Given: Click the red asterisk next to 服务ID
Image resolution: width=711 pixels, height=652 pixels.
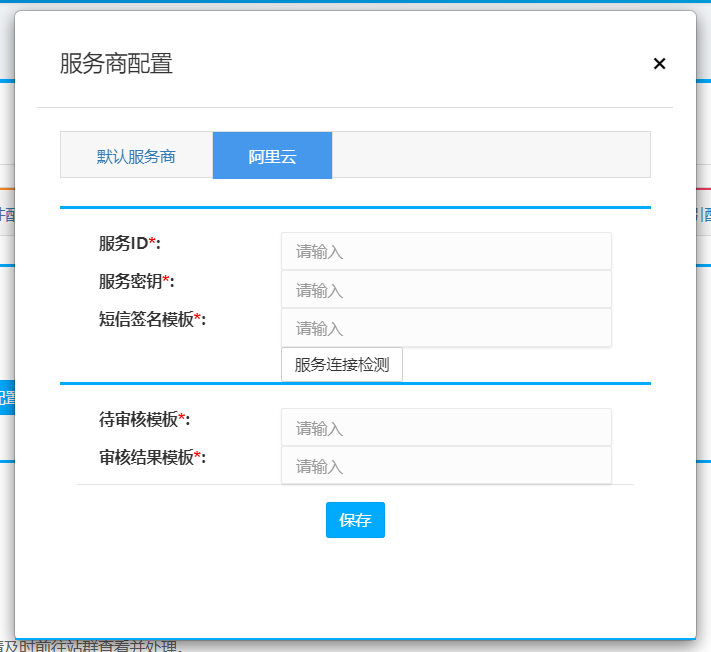Looking at the screenshot, I should click(x=152, y=243).
